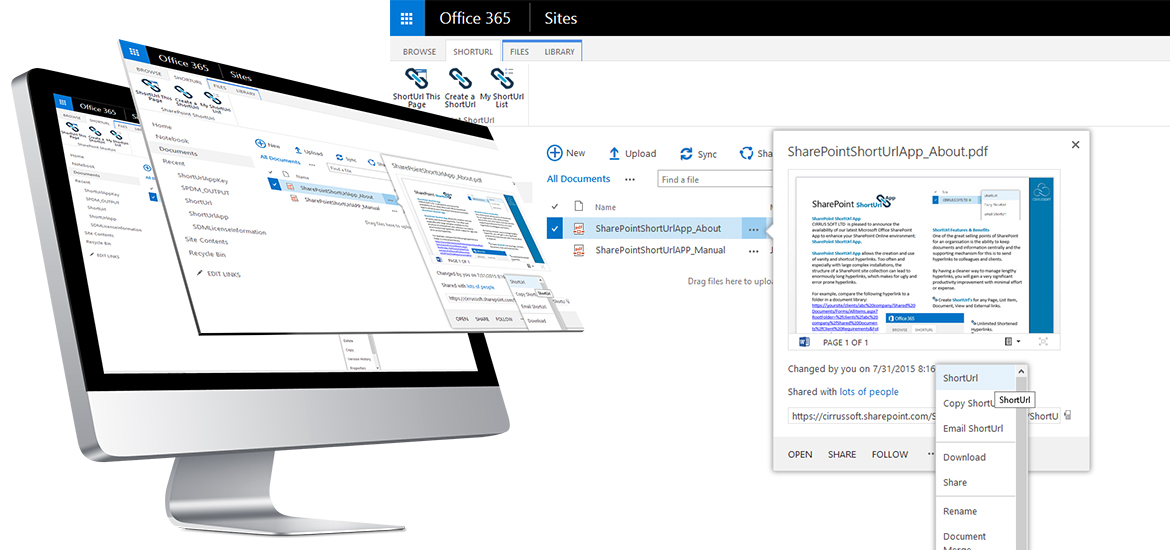
Task: Click the New plus icon on the tilted panel
Action: tap(260, 144)
